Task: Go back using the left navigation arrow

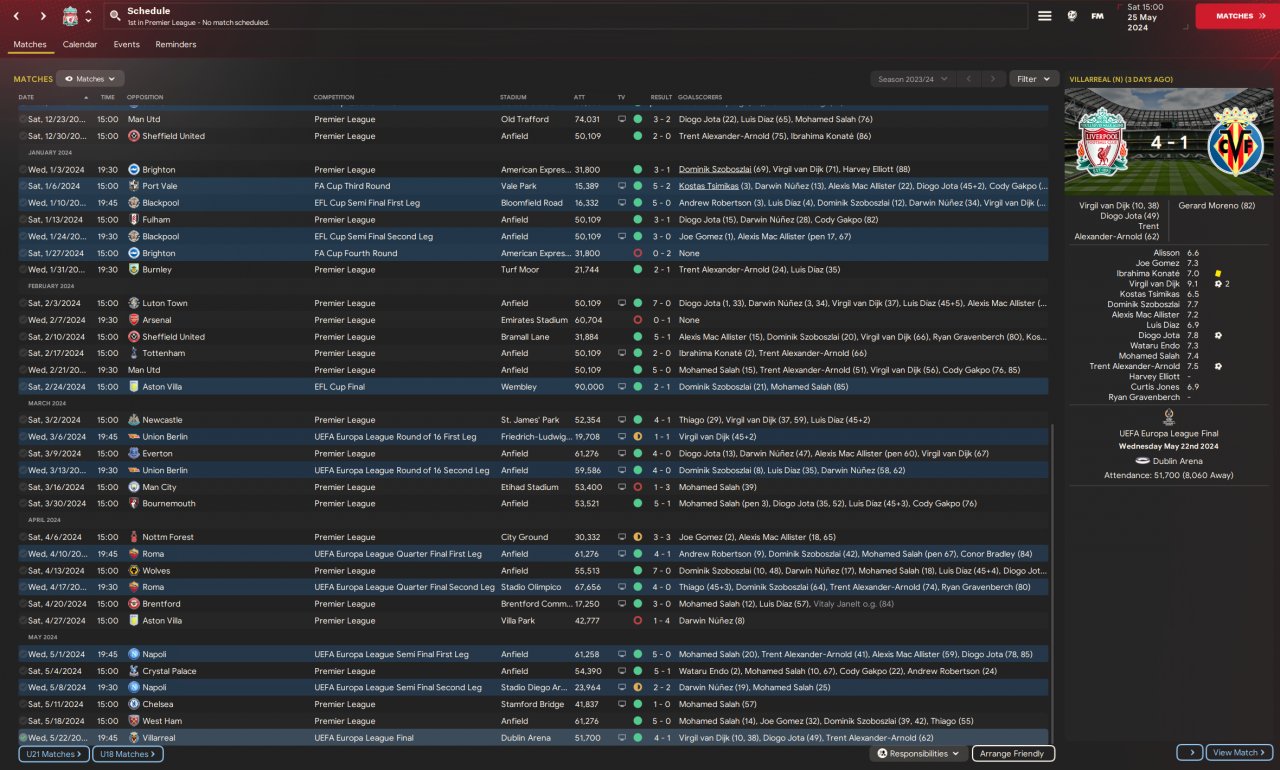Action: pos(17,16)
